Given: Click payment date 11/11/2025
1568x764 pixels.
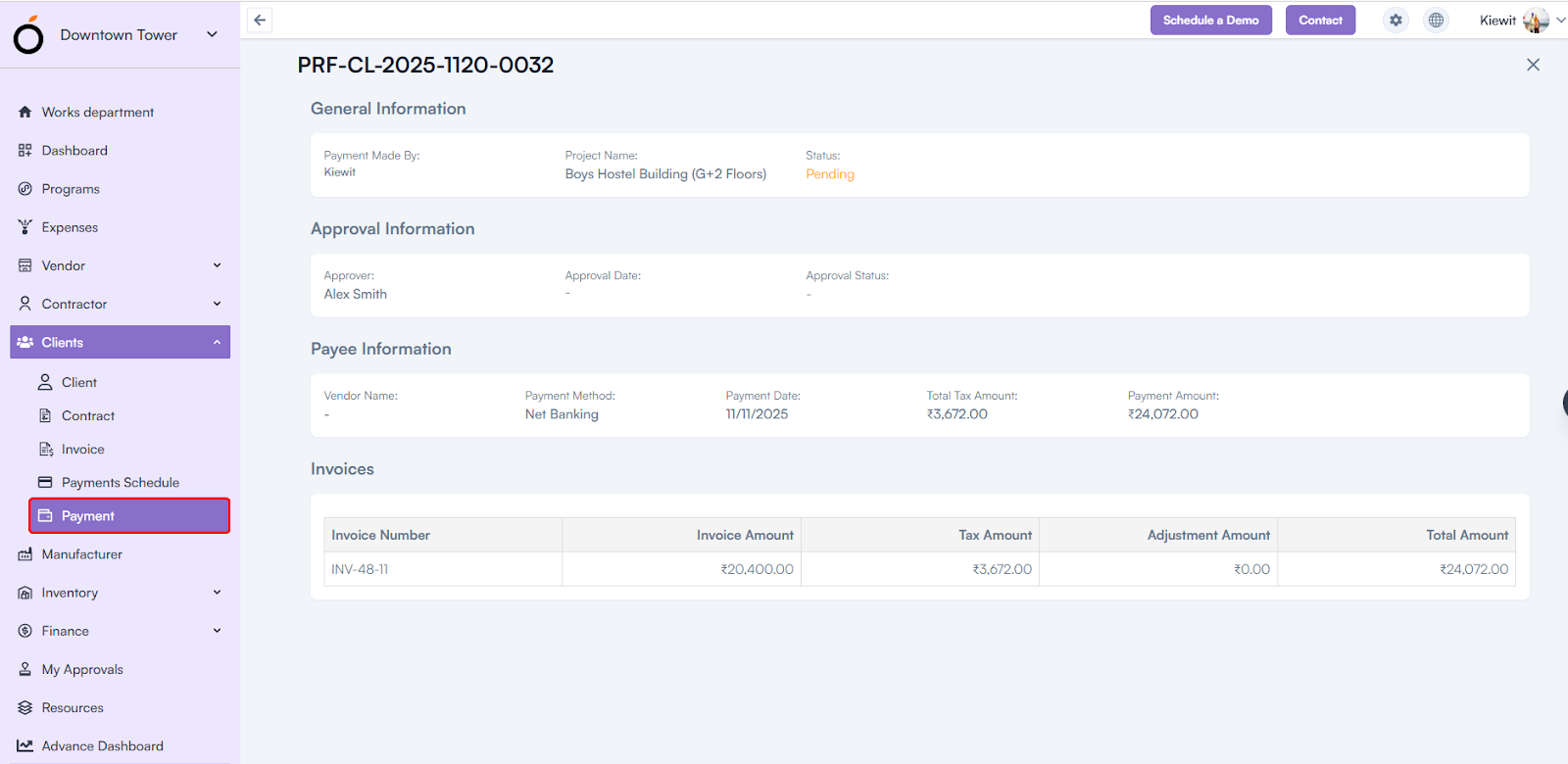Looking at the screenshot, I should pos(757,414).
